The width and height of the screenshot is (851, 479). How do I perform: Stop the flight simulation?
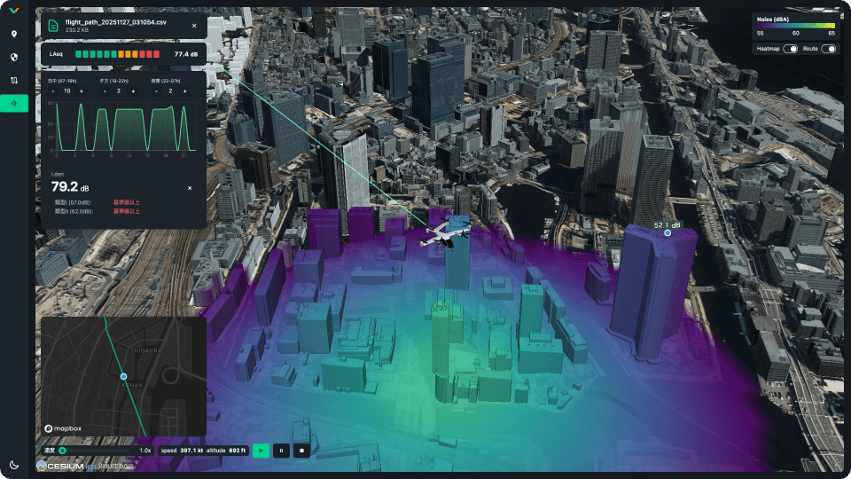[x=302, y=450]
